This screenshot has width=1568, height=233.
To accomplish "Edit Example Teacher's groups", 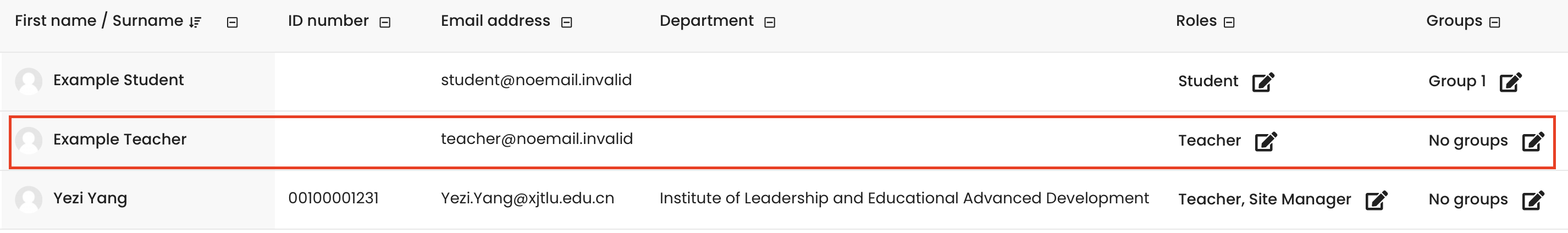I will click(x=1533, y=141).
